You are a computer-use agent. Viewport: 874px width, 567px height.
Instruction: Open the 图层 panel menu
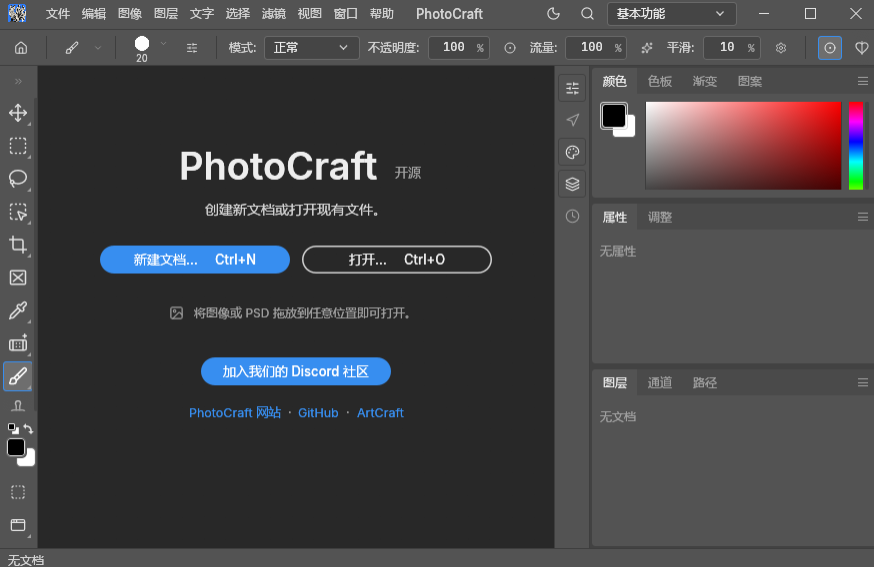click(x=863, y=382)
